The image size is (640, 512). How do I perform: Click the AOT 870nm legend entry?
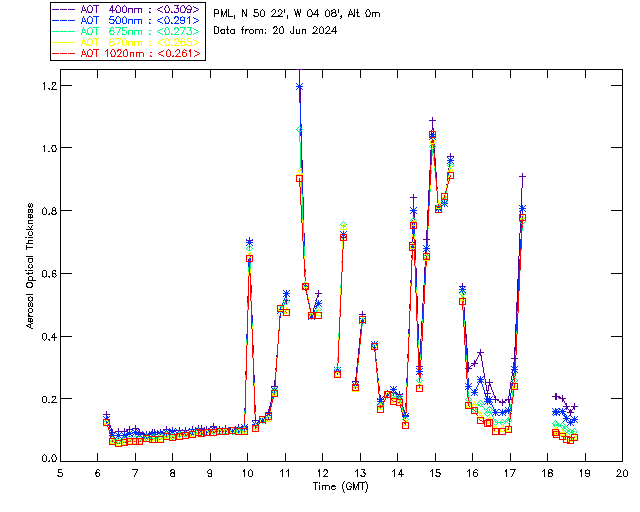127,42
